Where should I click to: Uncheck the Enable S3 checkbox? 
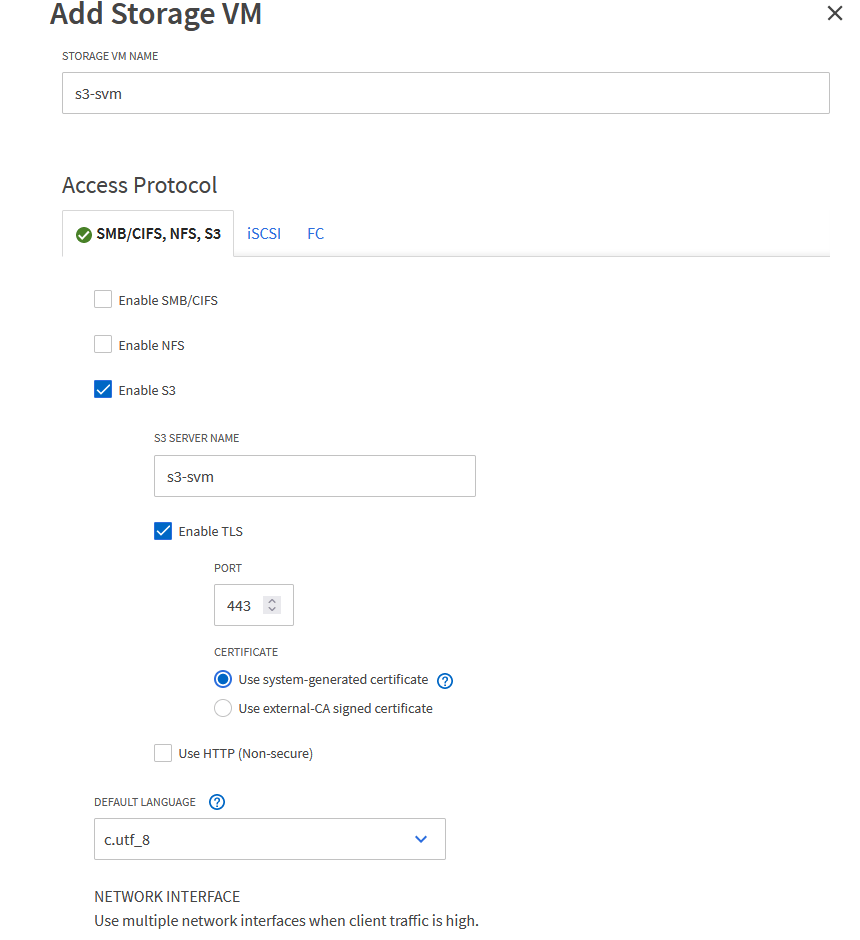103,390
